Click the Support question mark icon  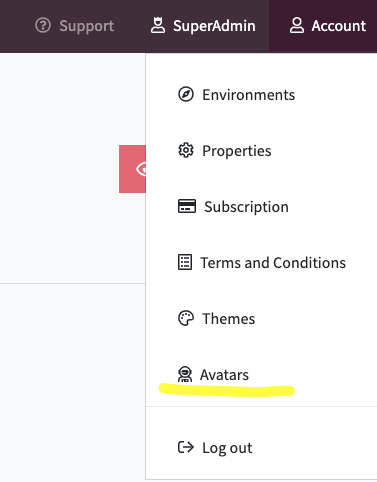tap(43, 26)
